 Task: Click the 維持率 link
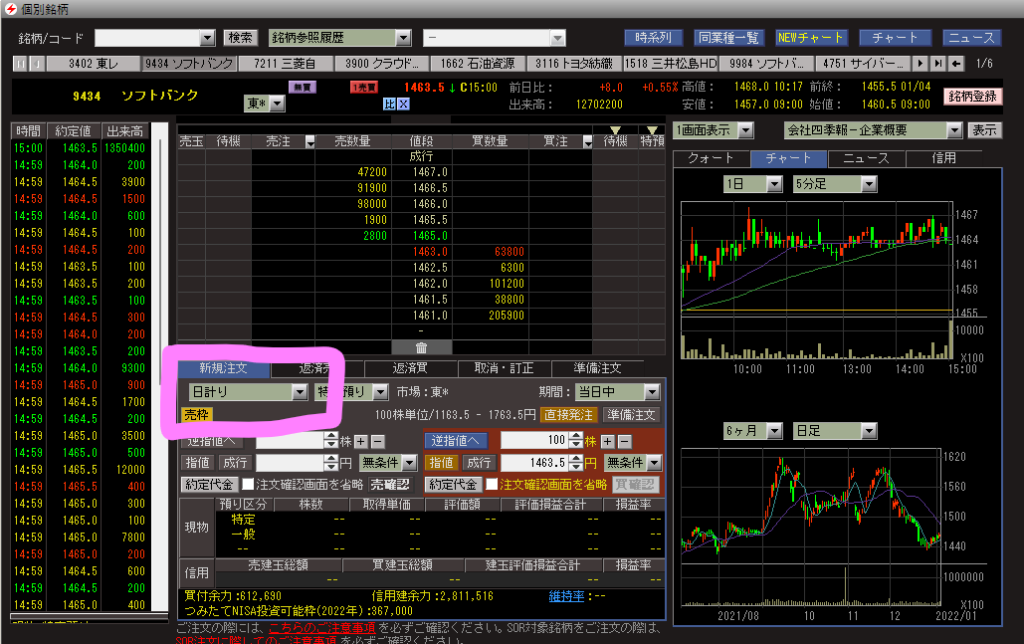[x=566, y=596]
